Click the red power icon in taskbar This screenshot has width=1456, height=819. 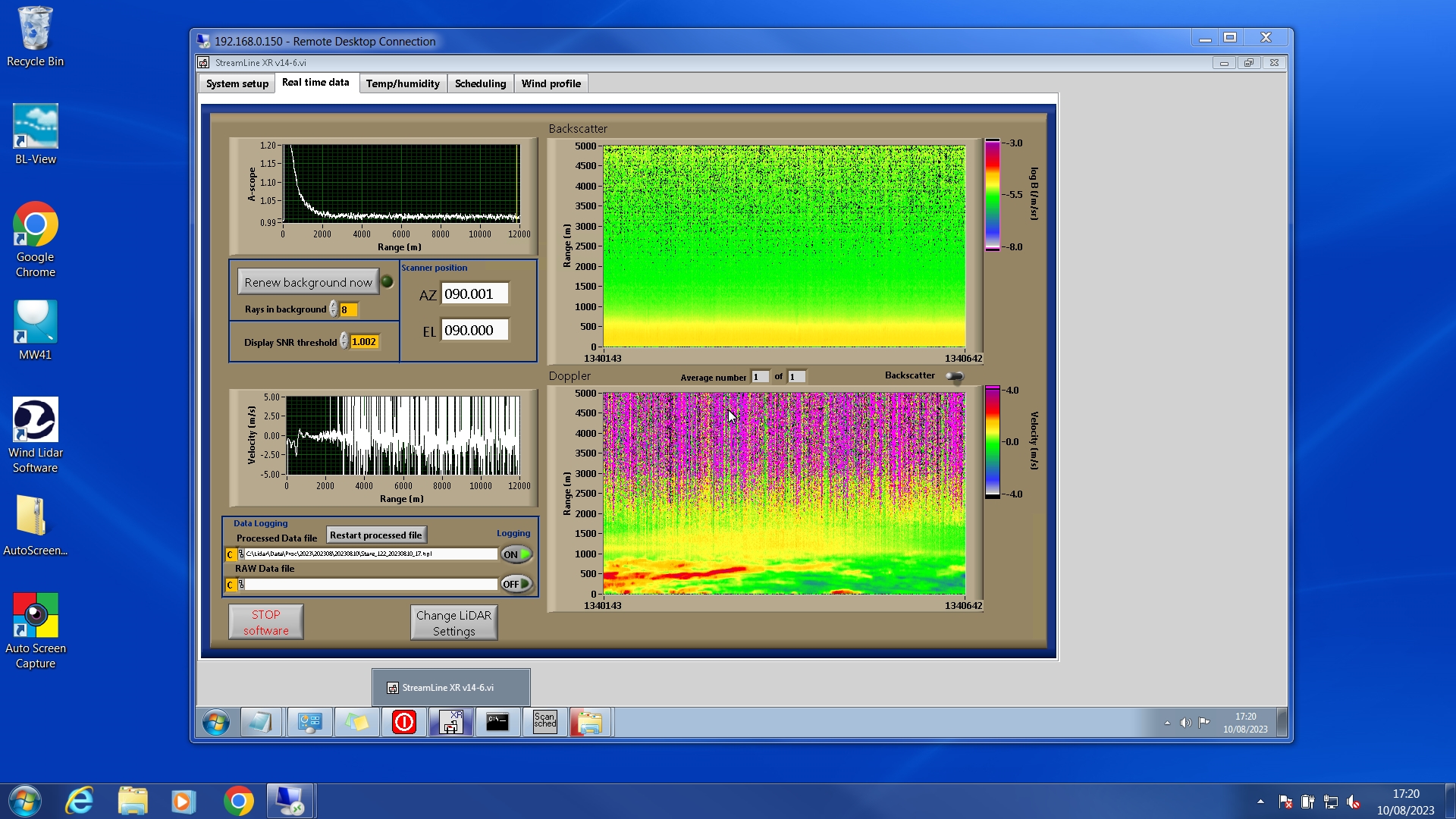pos(403,722)
